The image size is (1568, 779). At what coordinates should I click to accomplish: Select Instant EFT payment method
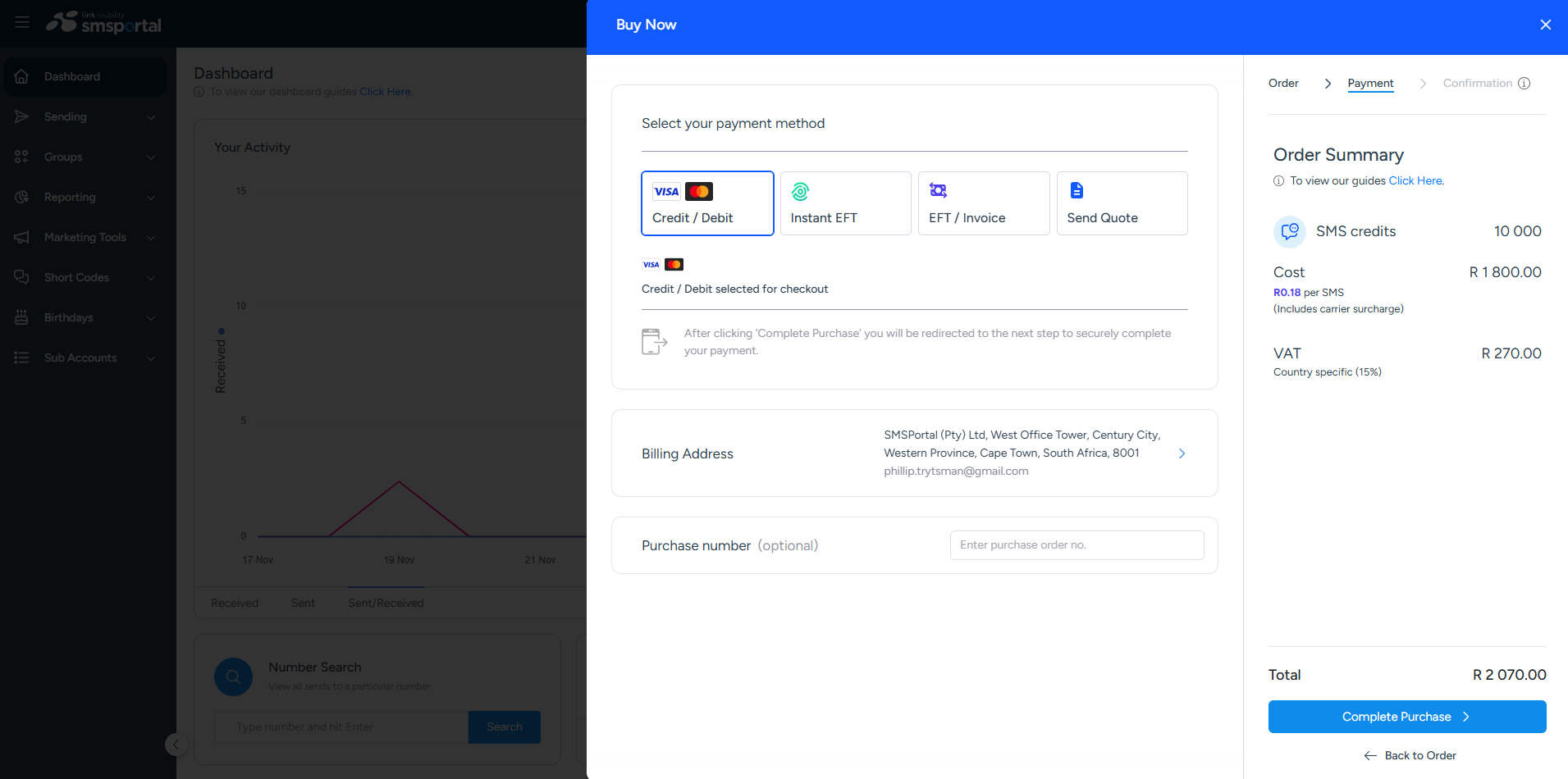point(845,203)
